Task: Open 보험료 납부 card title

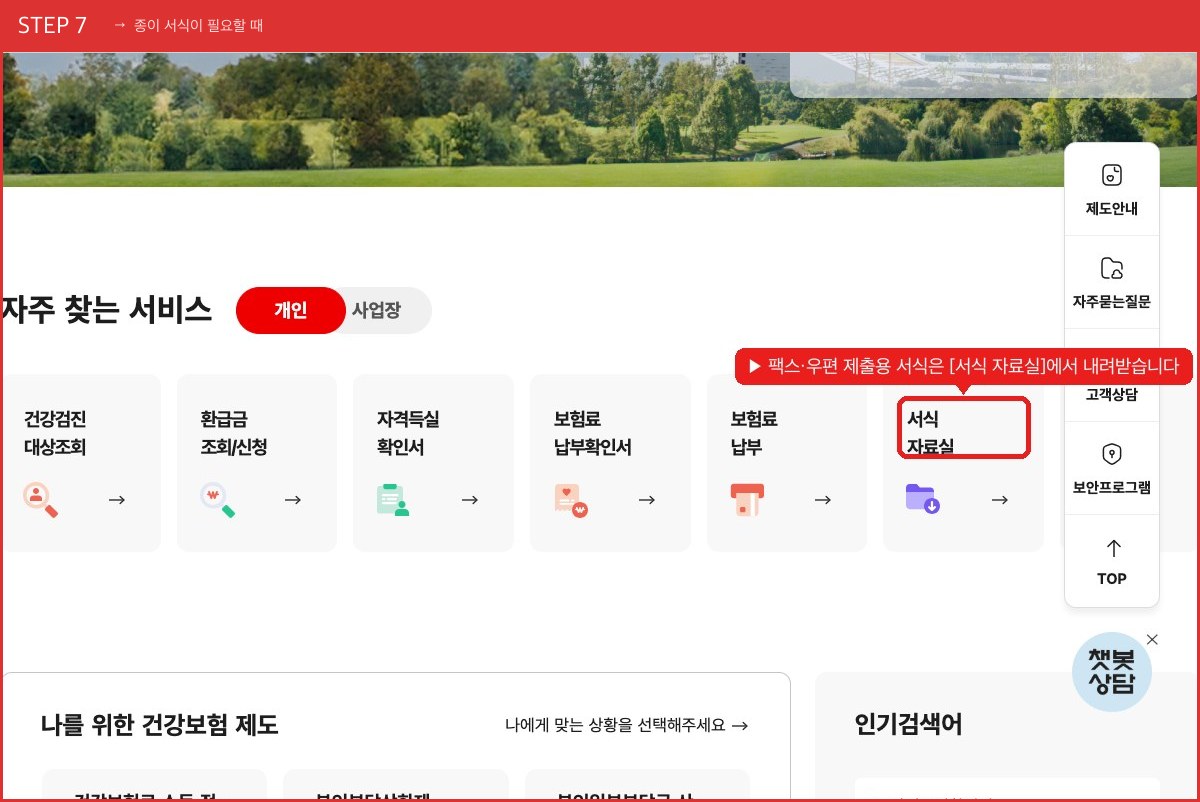Action: [754, 433]
